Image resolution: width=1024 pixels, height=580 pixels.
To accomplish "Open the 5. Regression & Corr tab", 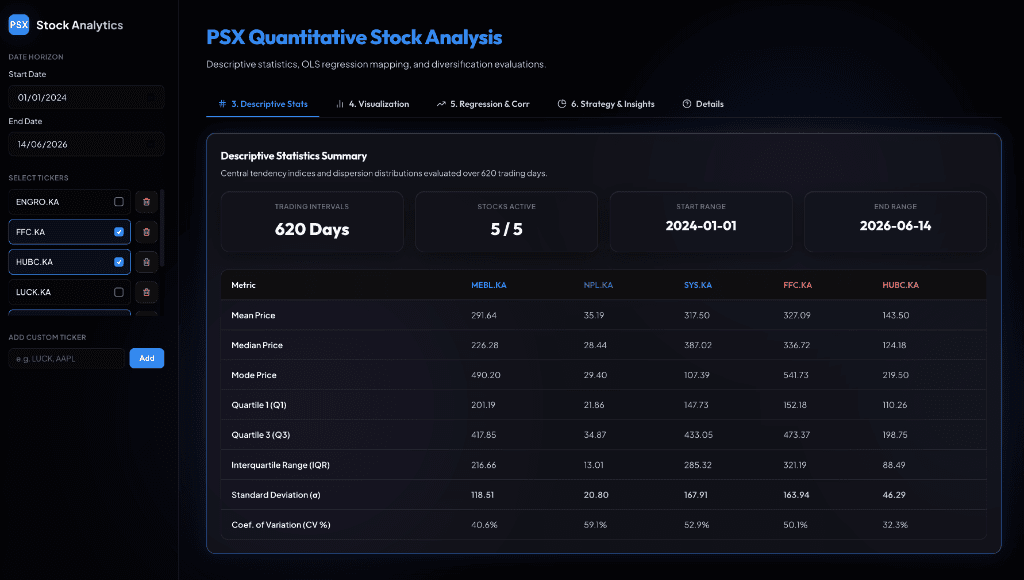I will (483, 104).
